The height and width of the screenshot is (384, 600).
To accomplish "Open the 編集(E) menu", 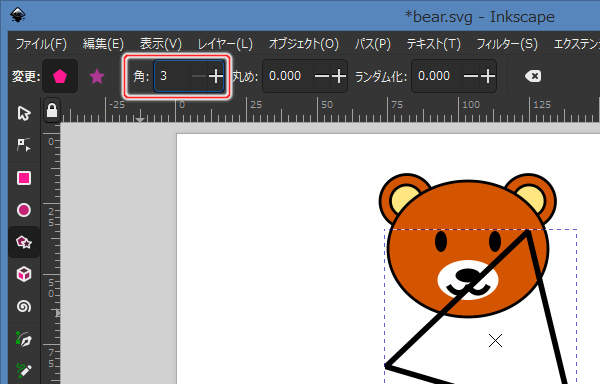I will [x=103, y=44].
